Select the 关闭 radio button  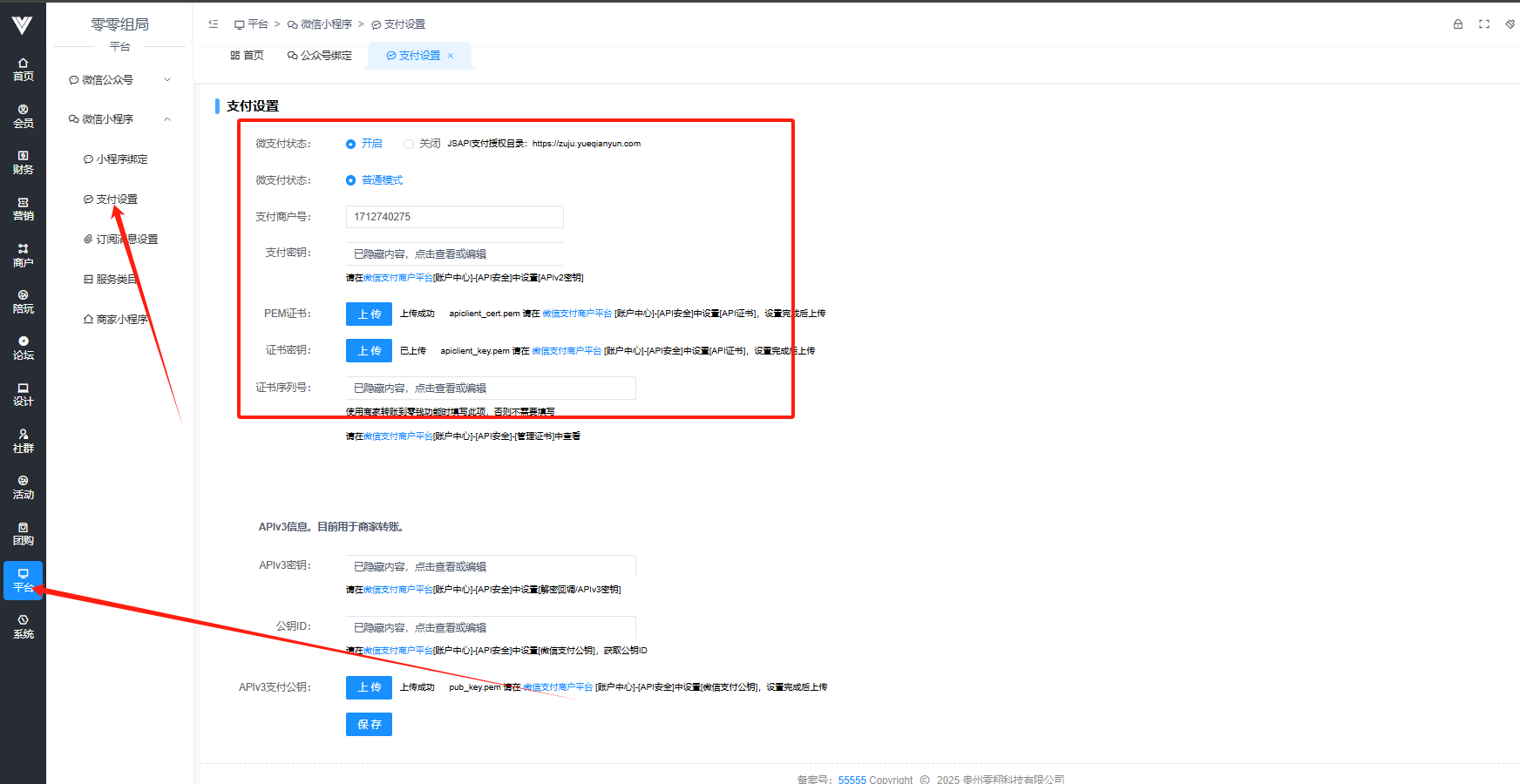[x=408, y=144]
